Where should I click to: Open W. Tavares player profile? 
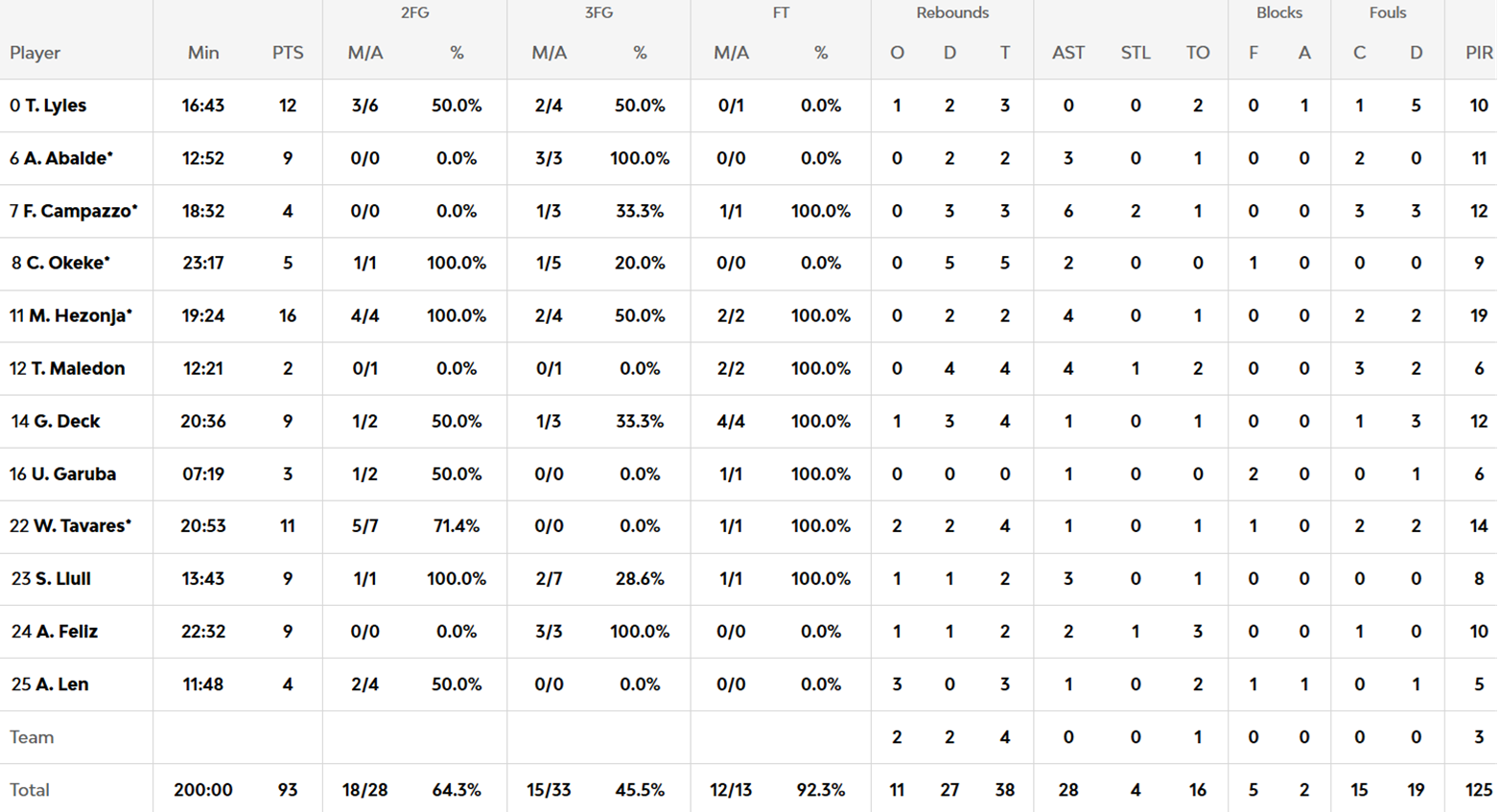tap(82, 525)
